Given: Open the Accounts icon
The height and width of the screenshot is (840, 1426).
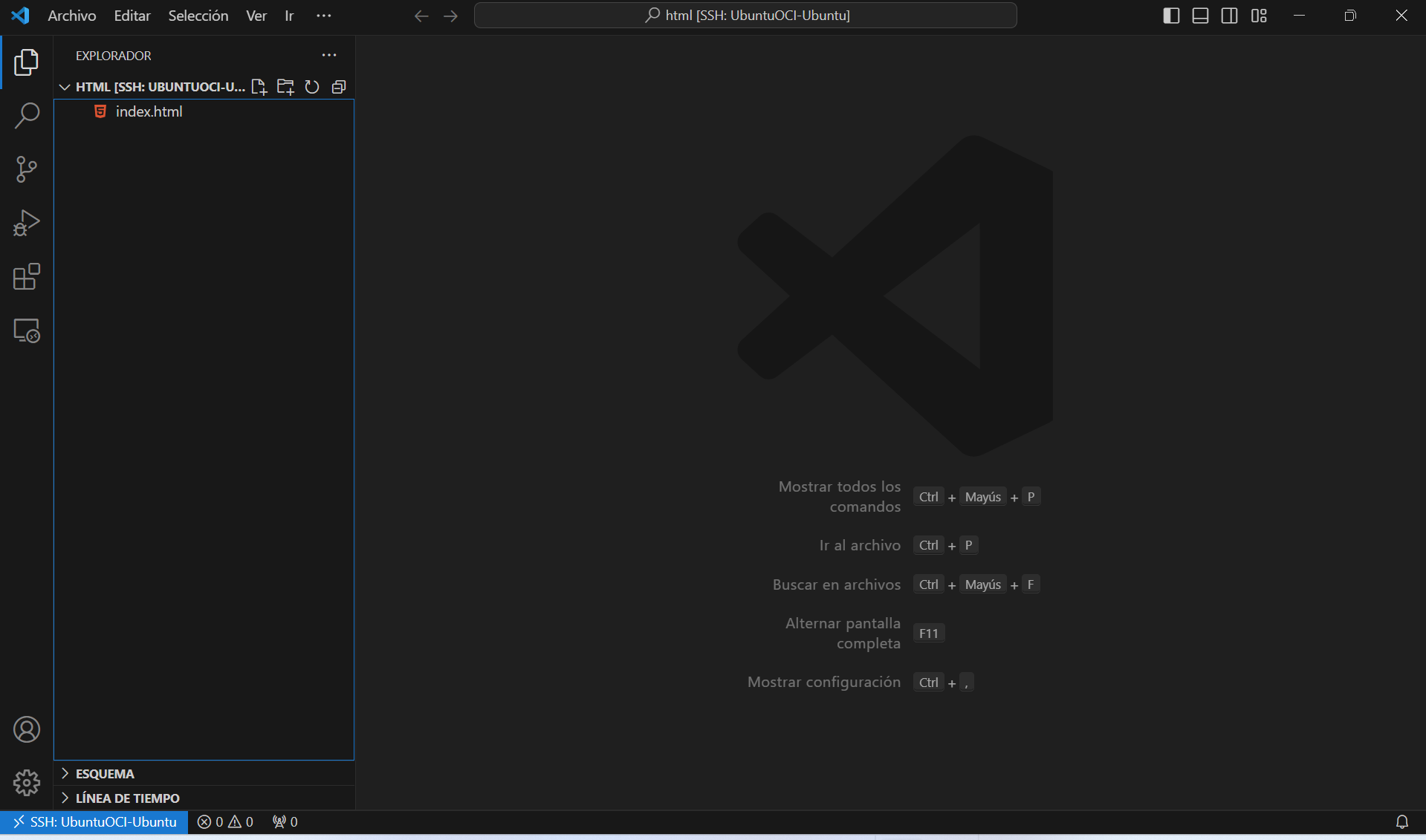Looking at the screenshot, I should tap(27, 729).
